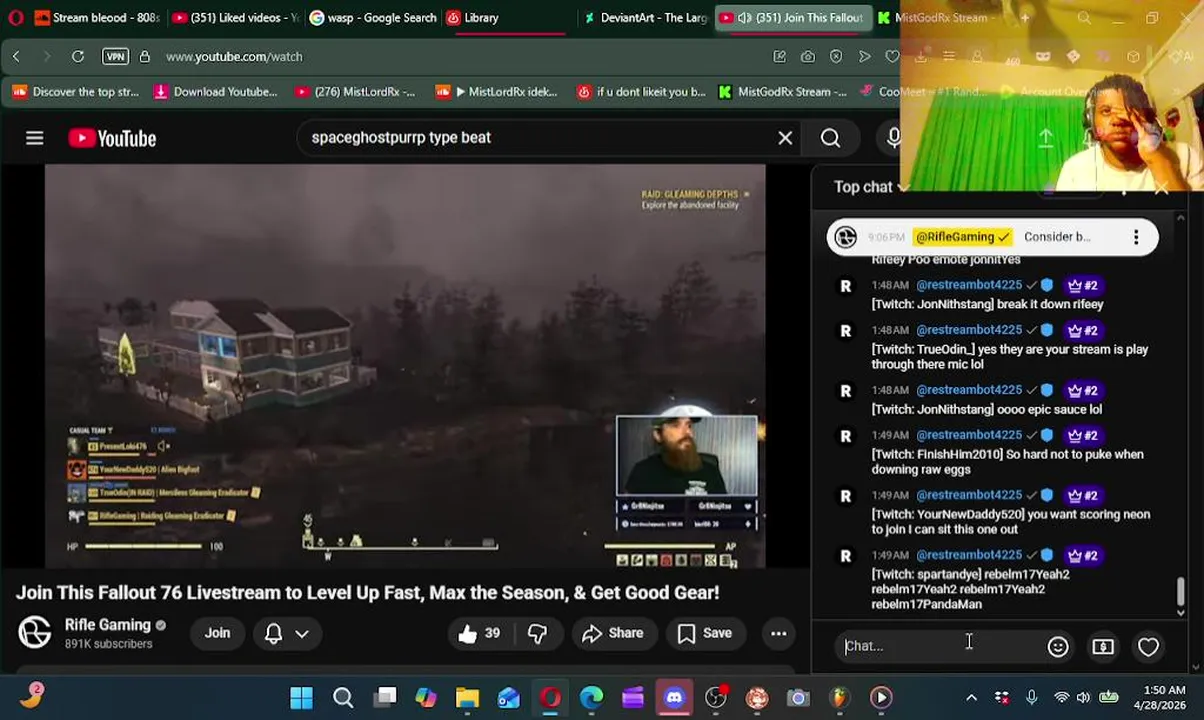Open streamer webcam overlay in video
This screenshot has width=1204, height=720.
pos(687,456)
